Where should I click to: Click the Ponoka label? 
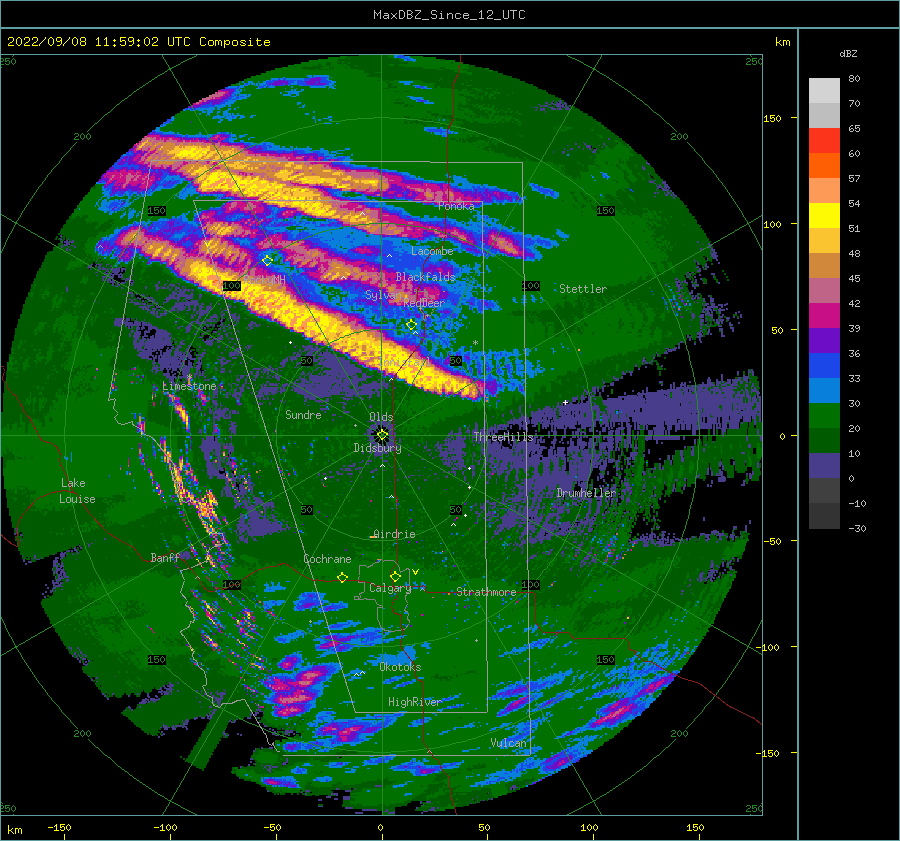456,206
